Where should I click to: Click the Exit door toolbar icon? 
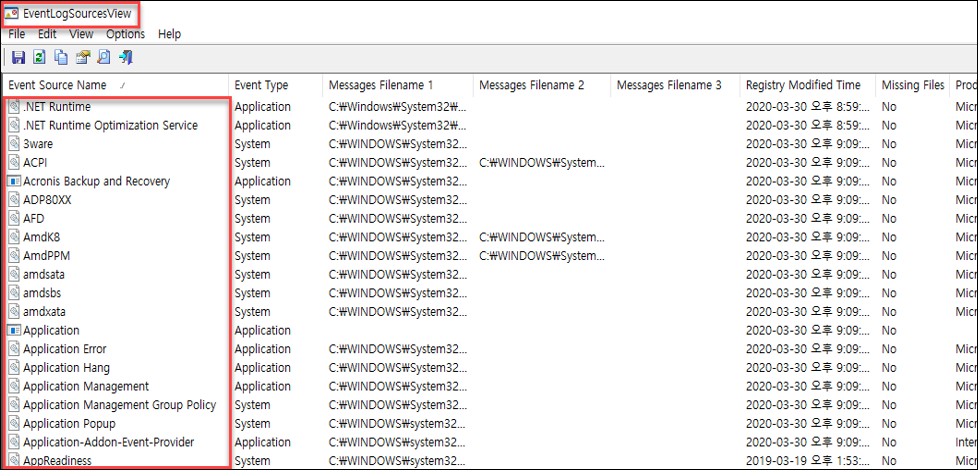coord(125,58)
